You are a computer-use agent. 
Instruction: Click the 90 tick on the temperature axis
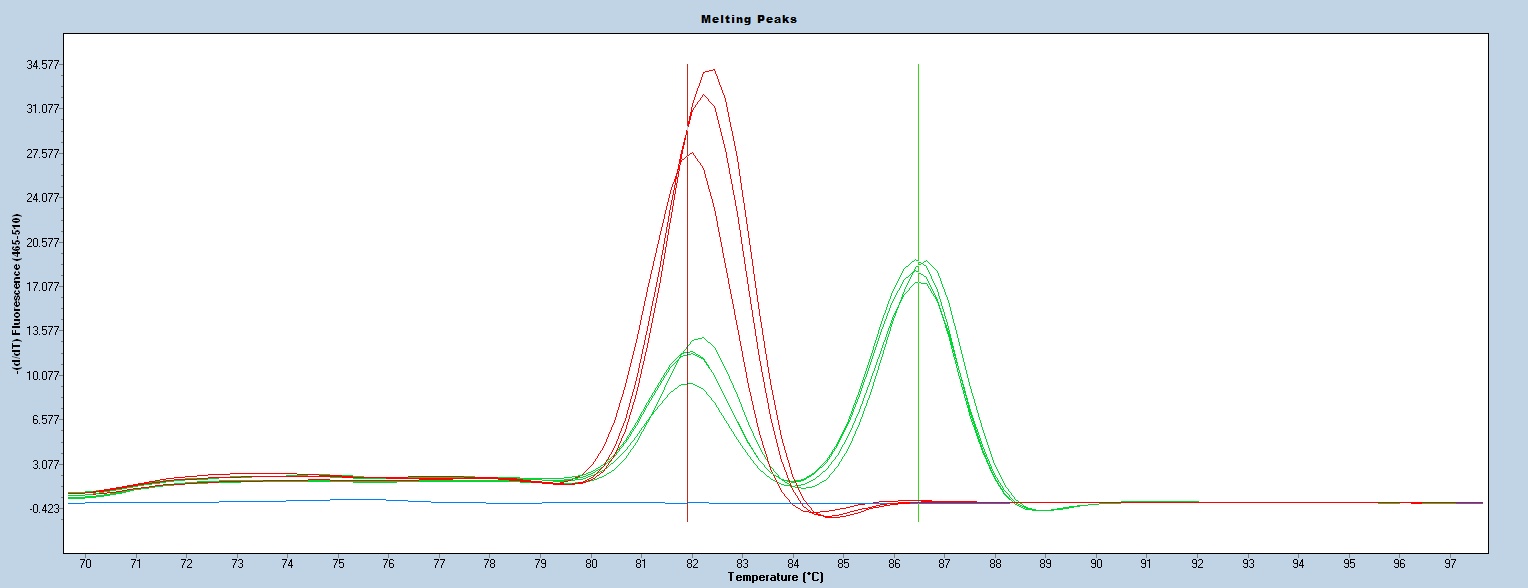coord(1096,564)
